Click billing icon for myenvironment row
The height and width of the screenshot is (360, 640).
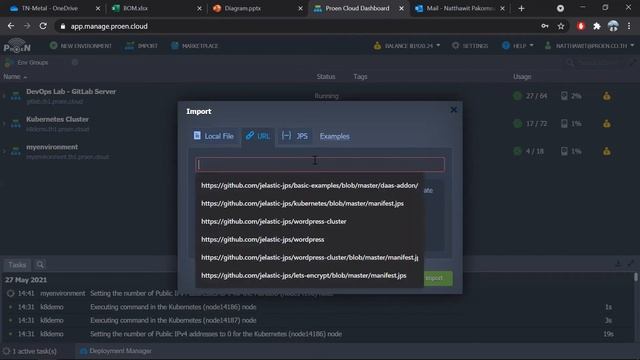607,151
